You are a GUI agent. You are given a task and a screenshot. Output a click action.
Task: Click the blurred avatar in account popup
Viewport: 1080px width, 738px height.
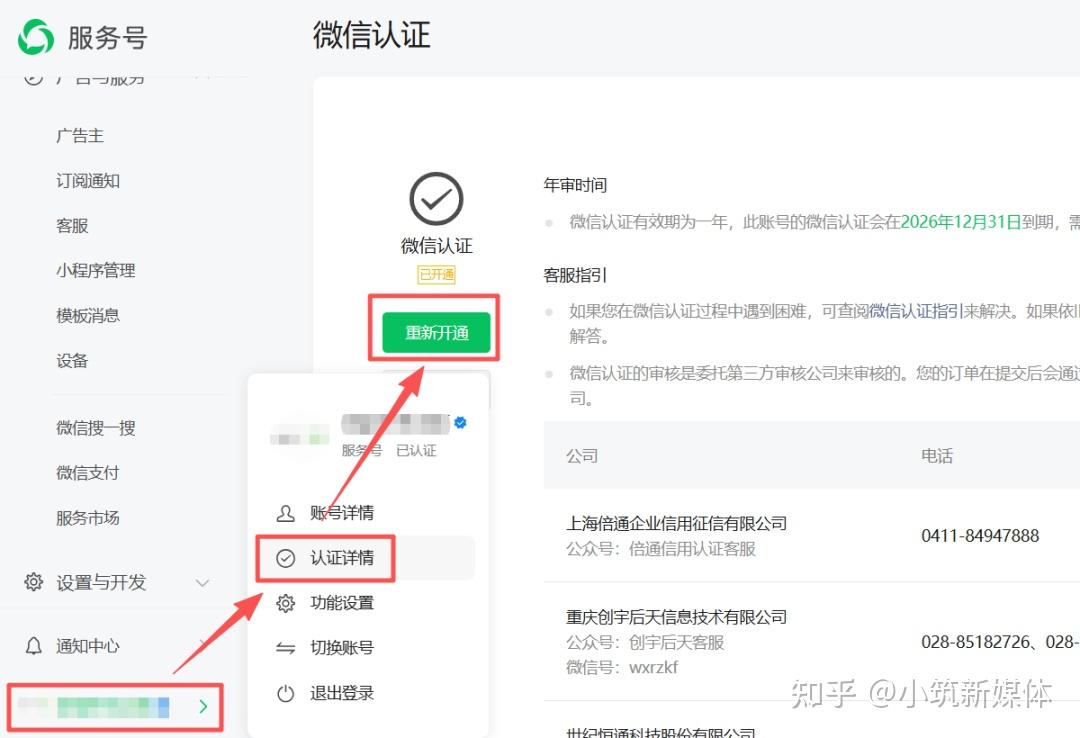click(299, 436)
